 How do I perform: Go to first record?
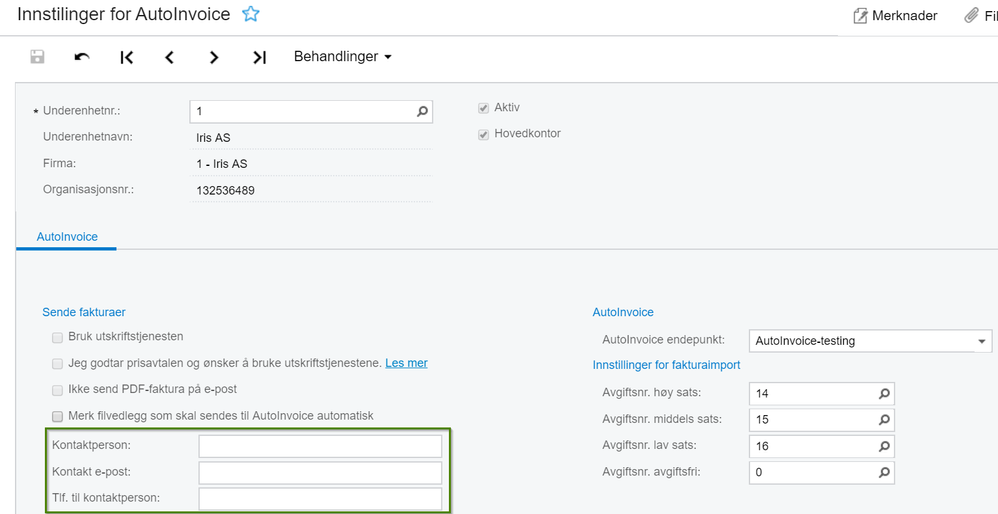tap(127, 57)
